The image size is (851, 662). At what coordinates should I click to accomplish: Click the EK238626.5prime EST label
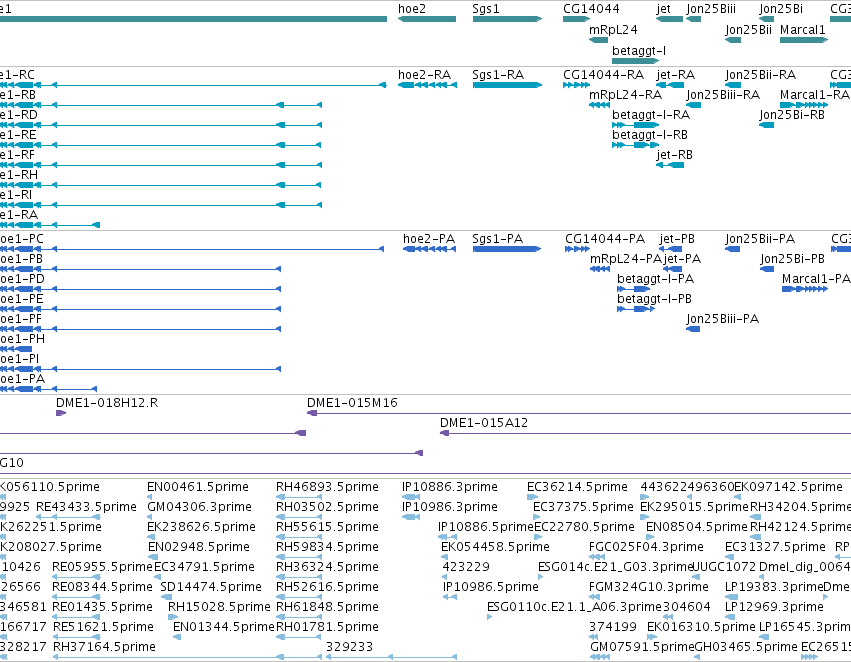[x=201, y=527]
